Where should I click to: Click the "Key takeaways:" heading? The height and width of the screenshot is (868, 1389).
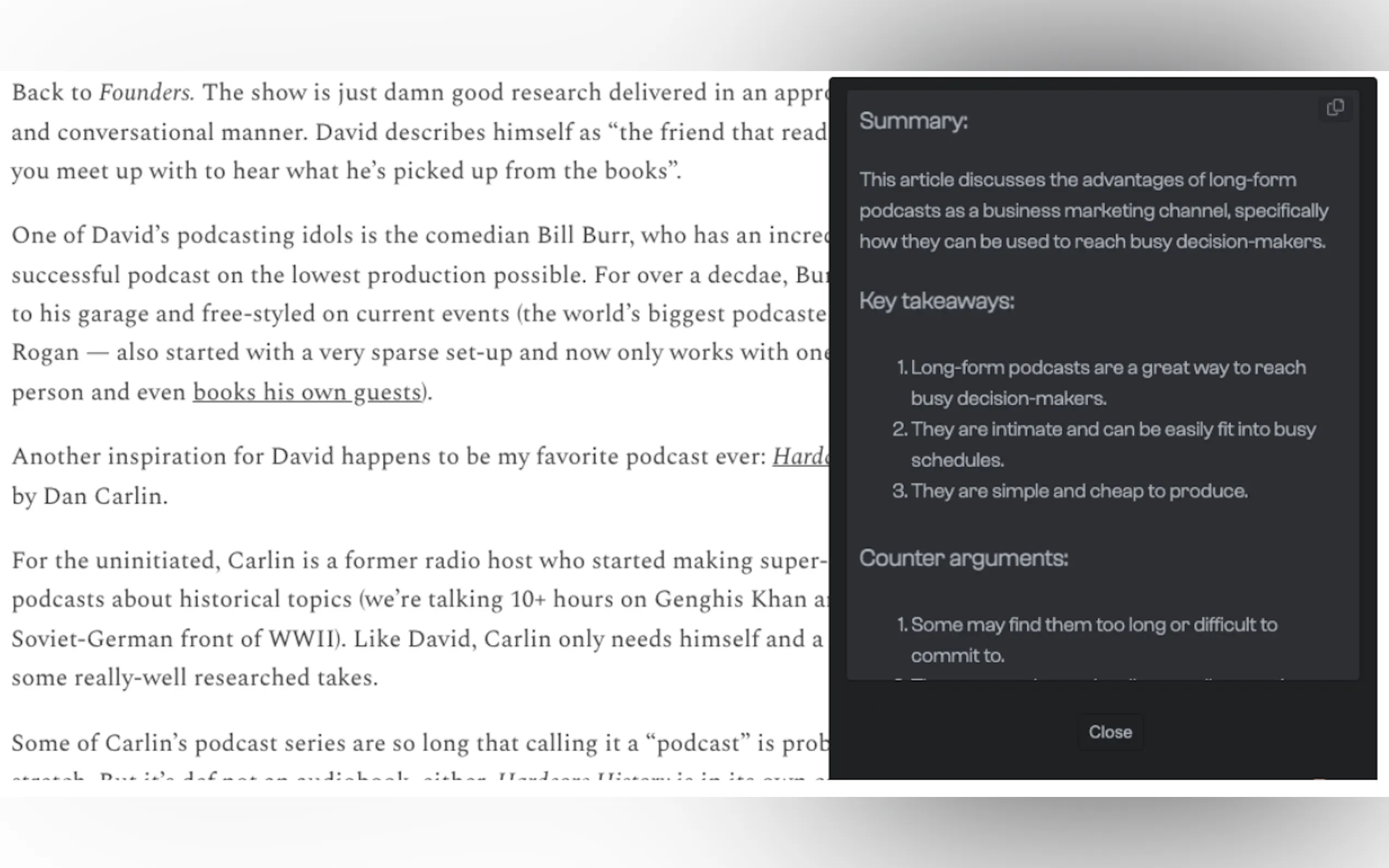(x=937, y=301)
